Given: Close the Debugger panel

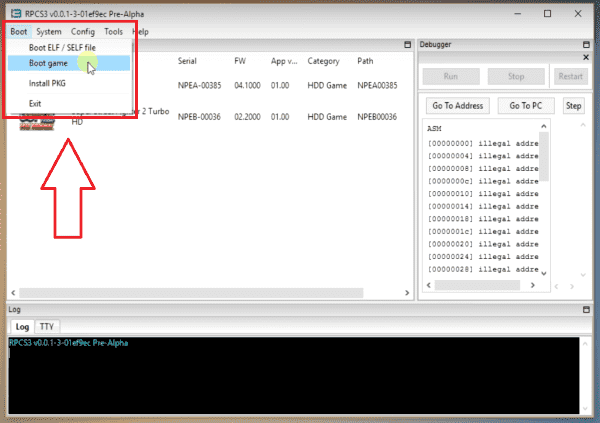Looking at the screenshot, I should pos(586,57).
